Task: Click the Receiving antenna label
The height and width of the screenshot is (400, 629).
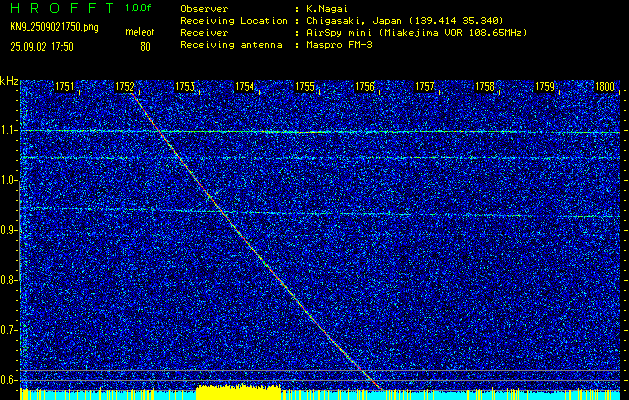Action: coord(231,45)
